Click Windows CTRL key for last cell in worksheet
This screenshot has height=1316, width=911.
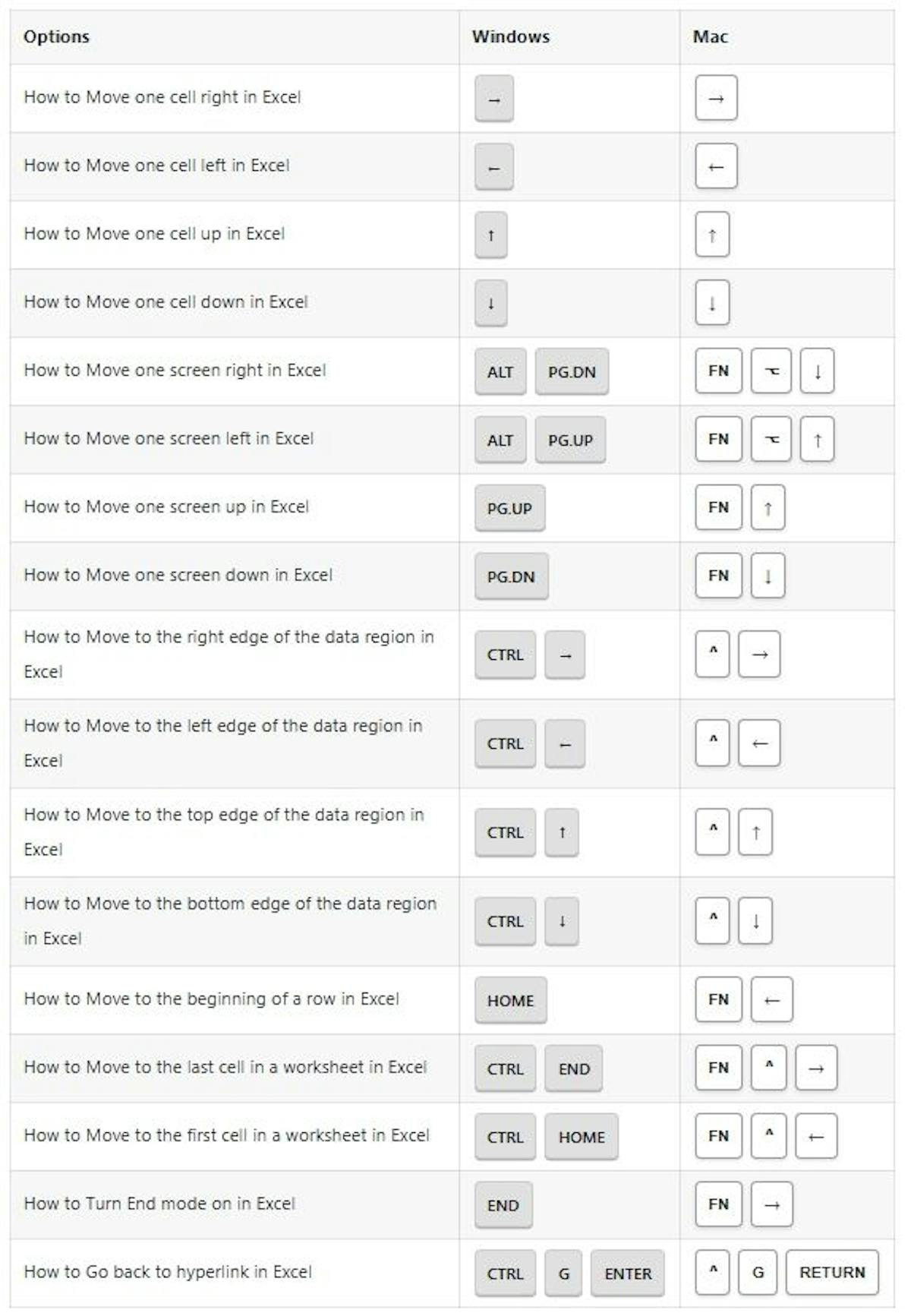[505, 1069]
